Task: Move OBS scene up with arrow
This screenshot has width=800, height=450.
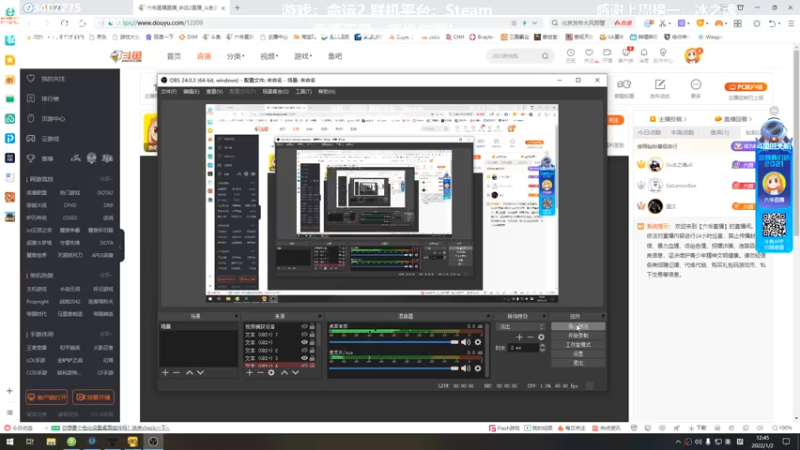Action: pyautogui.click(x=189, y=373)
